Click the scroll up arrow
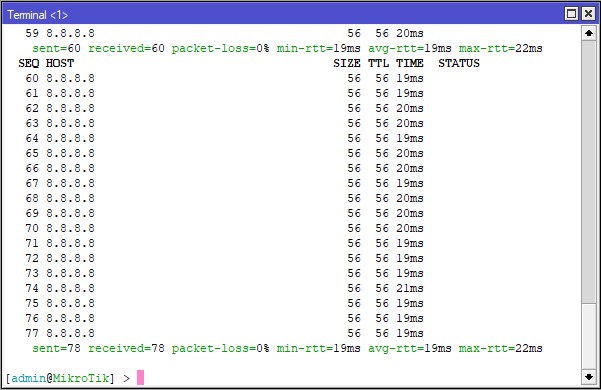Screen dimensions: 601x390 coord(589,33)
